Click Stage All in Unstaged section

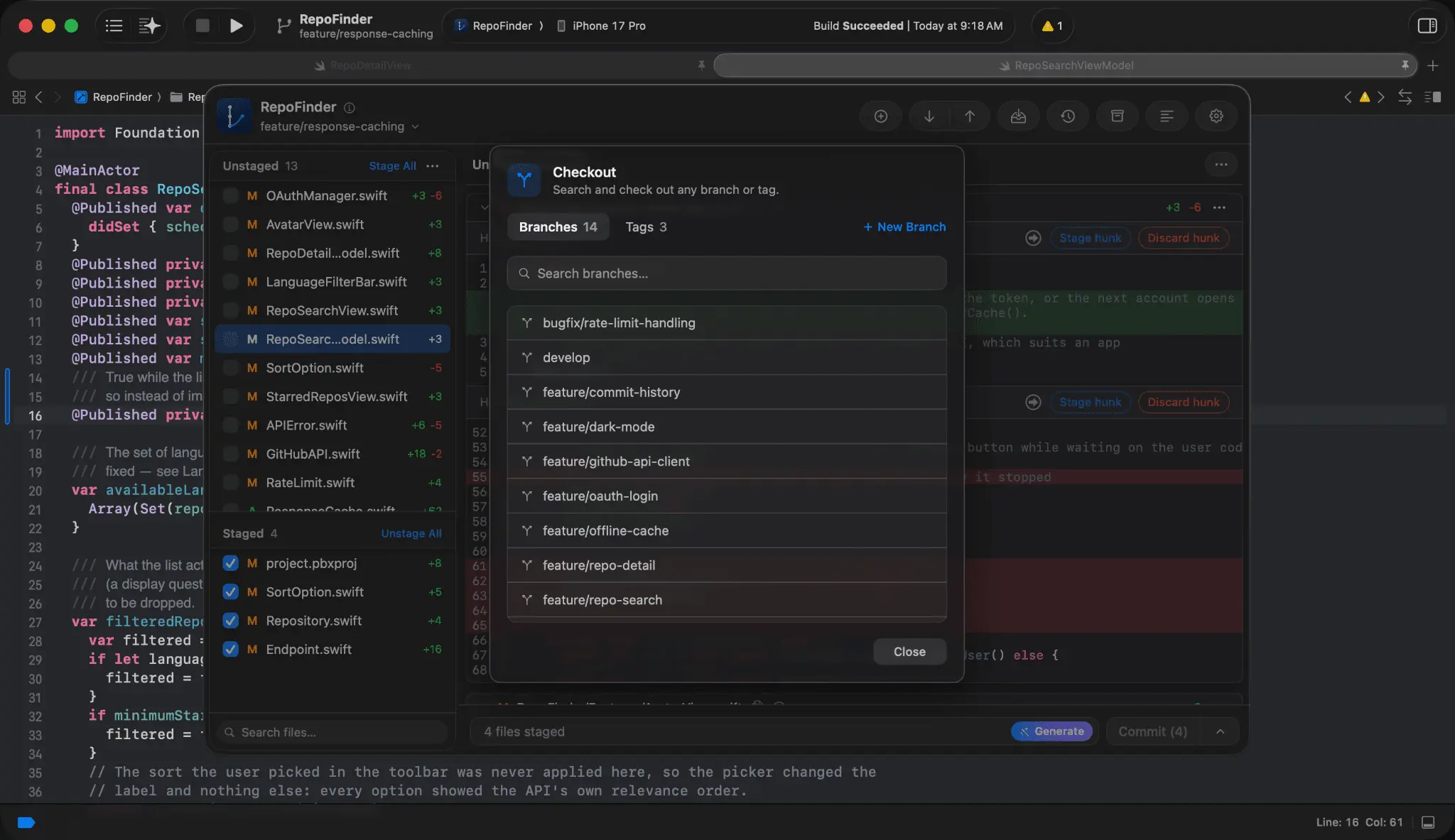(x=392, y=165)
